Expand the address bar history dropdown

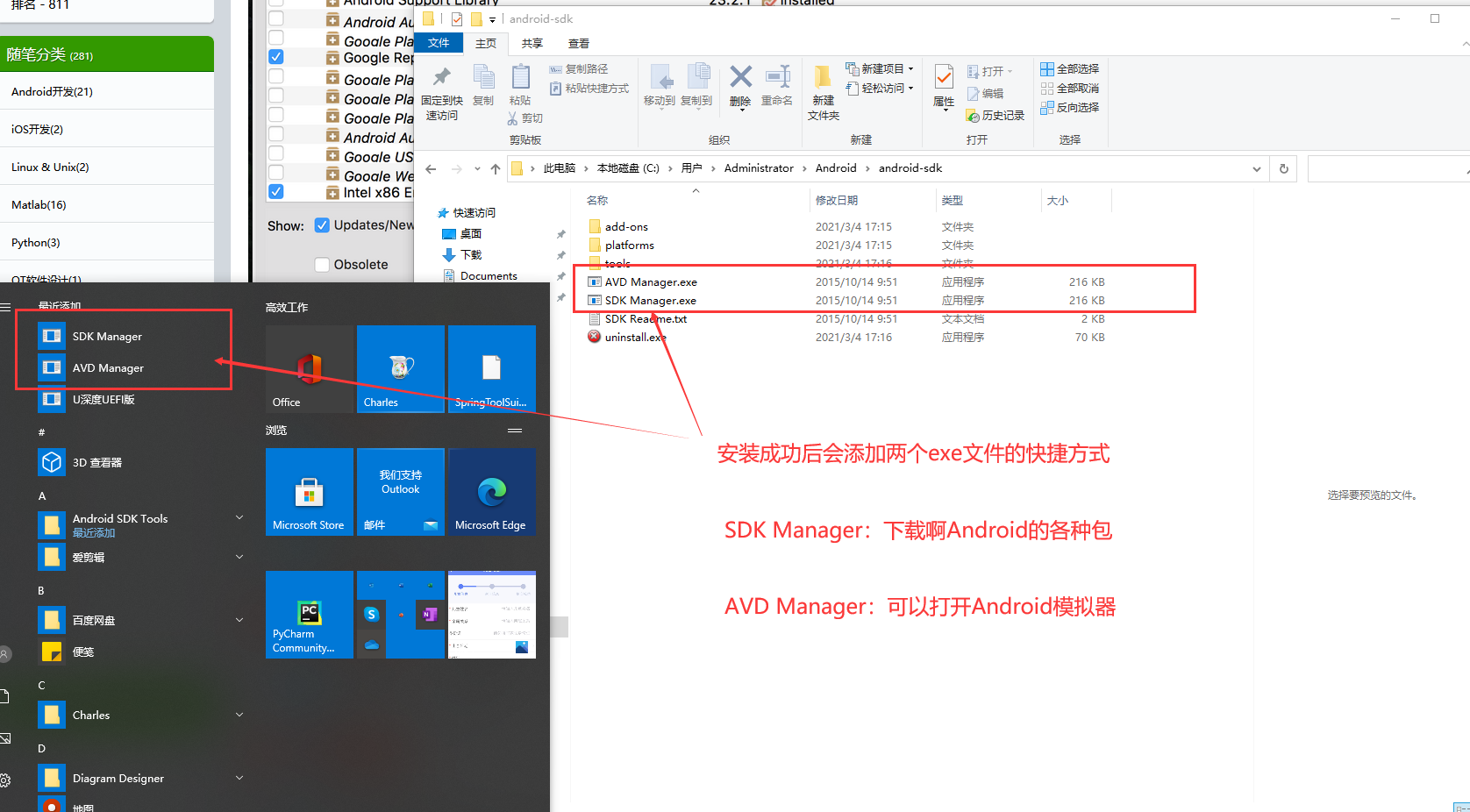tap(1257, 169)
